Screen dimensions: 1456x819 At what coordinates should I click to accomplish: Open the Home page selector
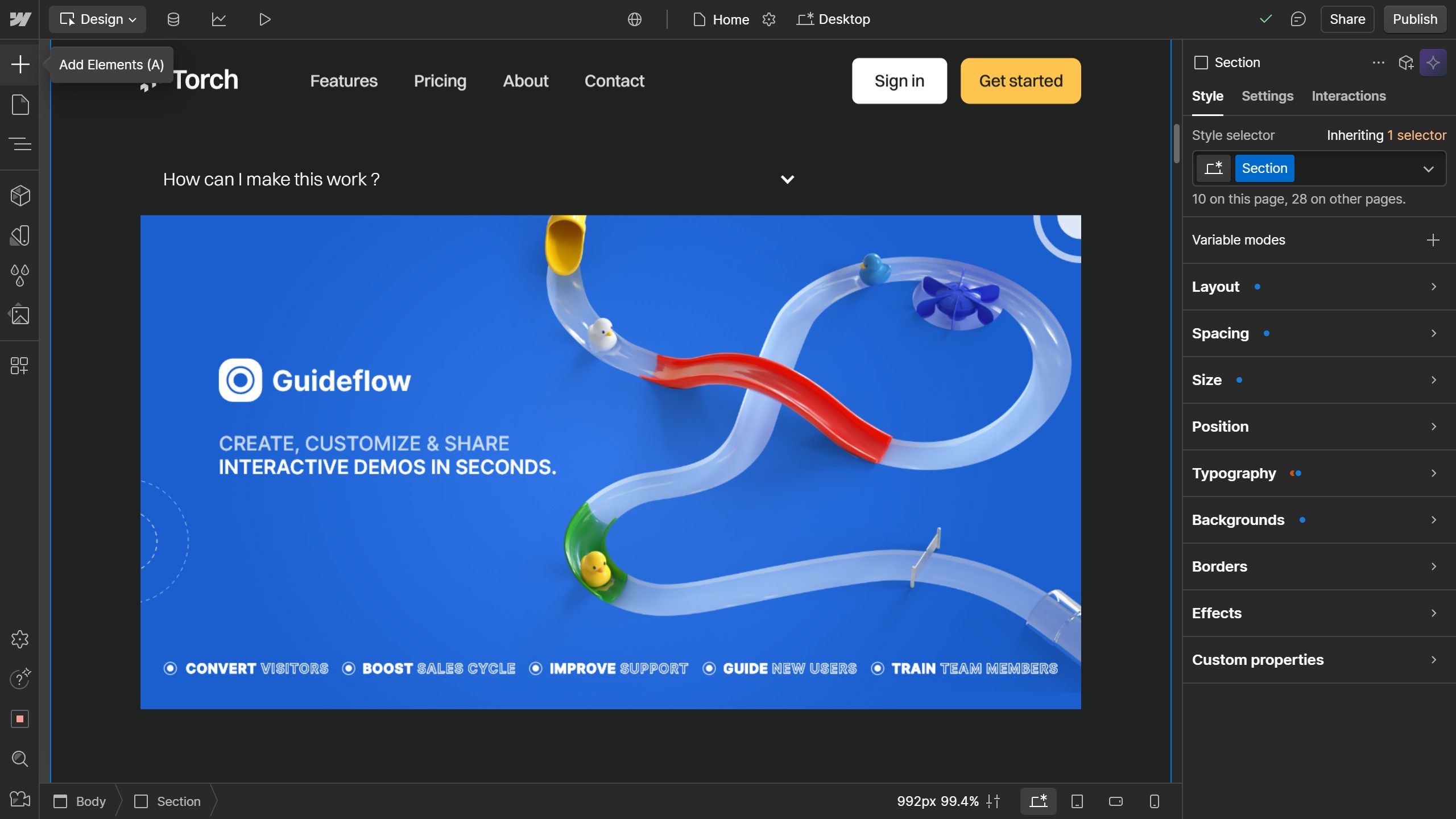pyautogui.click(x=721, y=19)
